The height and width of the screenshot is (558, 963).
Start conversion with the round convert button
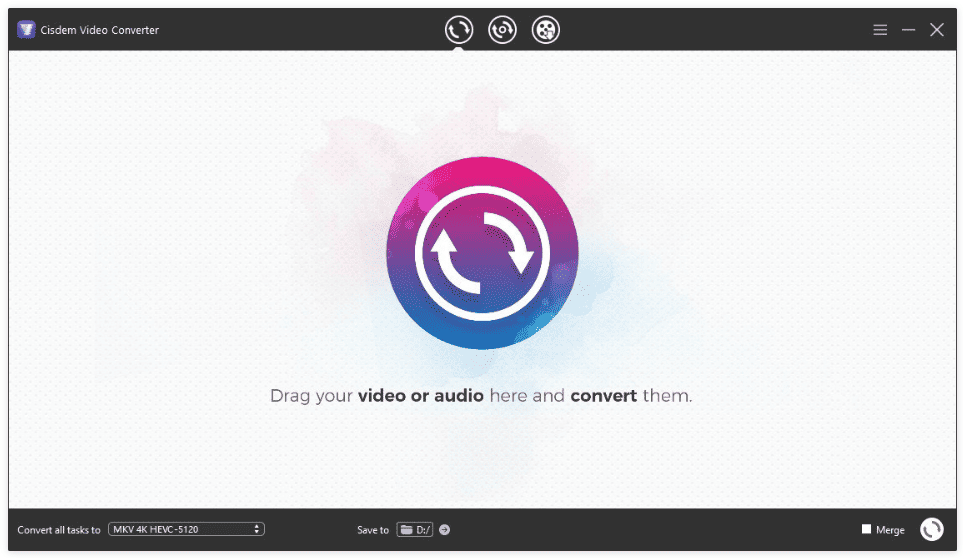[932, 529]
